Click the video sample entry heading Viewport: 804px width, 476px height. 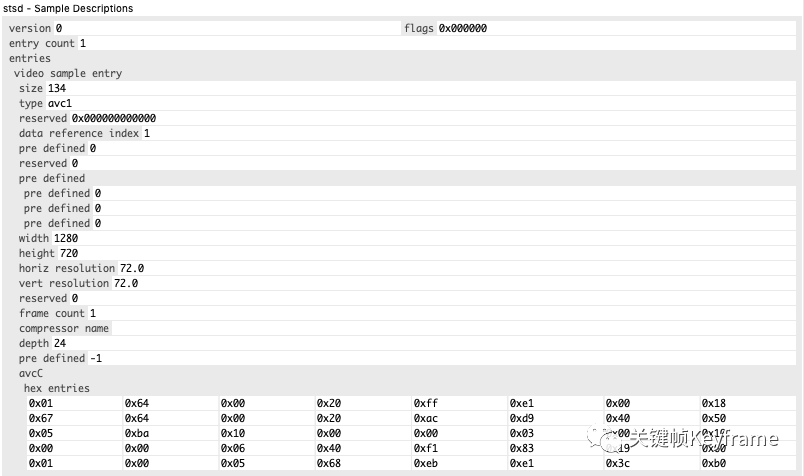[68, 73]
